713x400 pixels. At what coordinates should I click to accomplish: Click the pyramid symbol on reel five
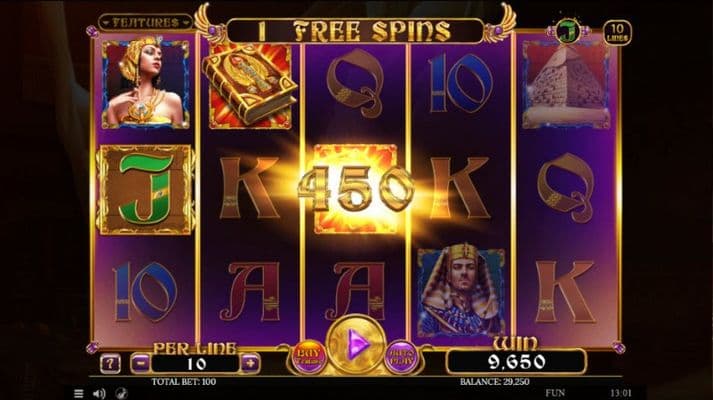(566, 85)
